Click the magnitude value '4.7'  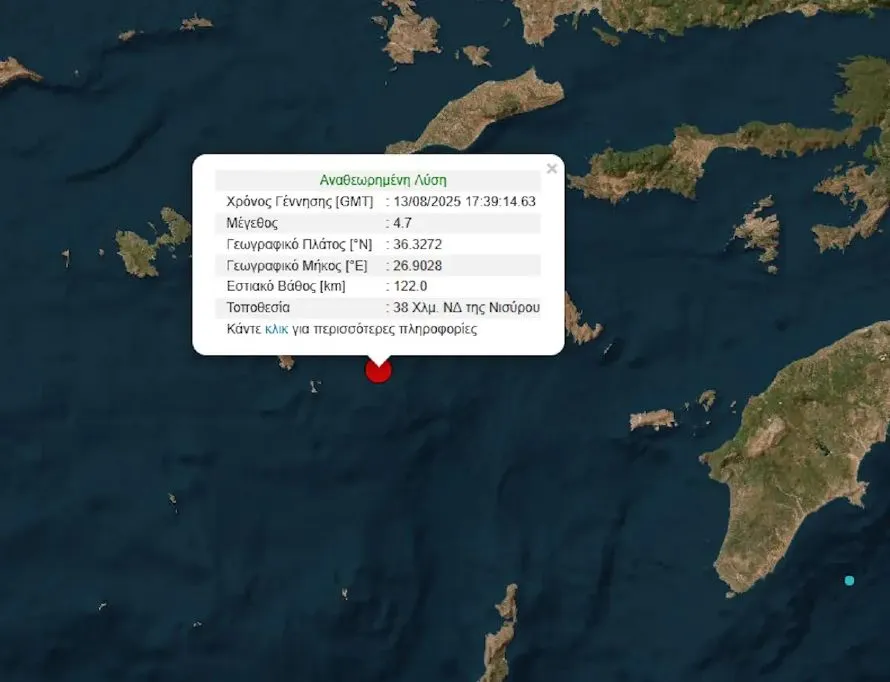tap(402, 223)
